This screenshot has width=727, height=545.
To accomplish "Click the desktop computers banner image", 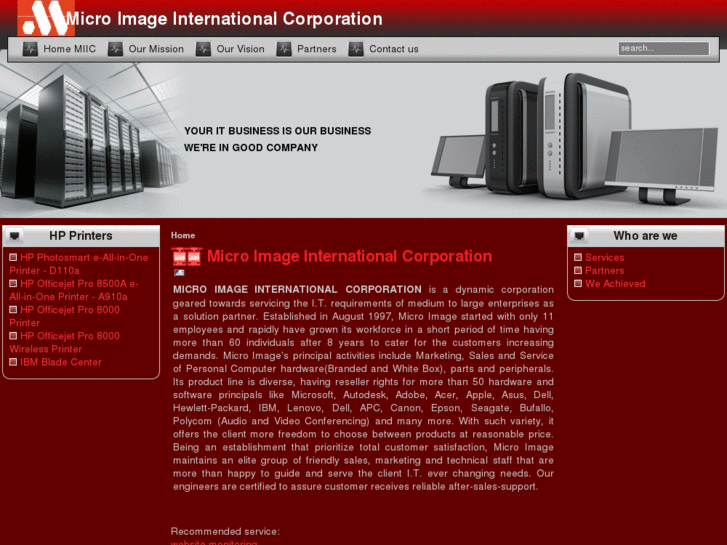I will pyautogui.click(x=575, y=139).
